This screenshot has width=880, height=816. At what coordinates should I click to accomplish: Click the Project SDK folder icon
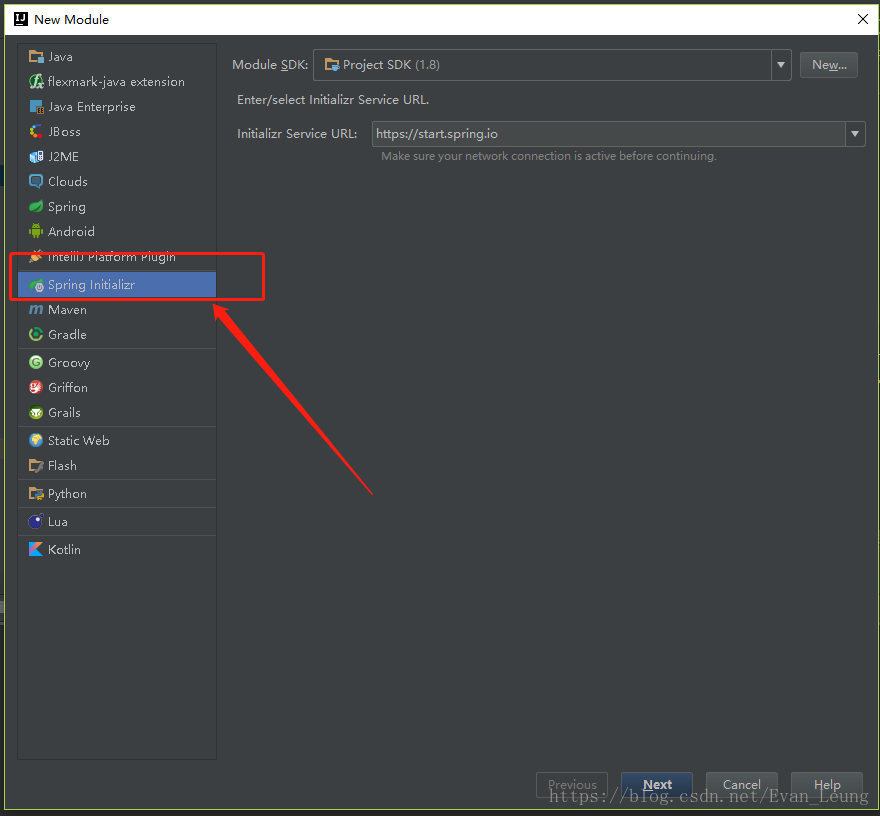pyautogui.click(x=332, y=65)
